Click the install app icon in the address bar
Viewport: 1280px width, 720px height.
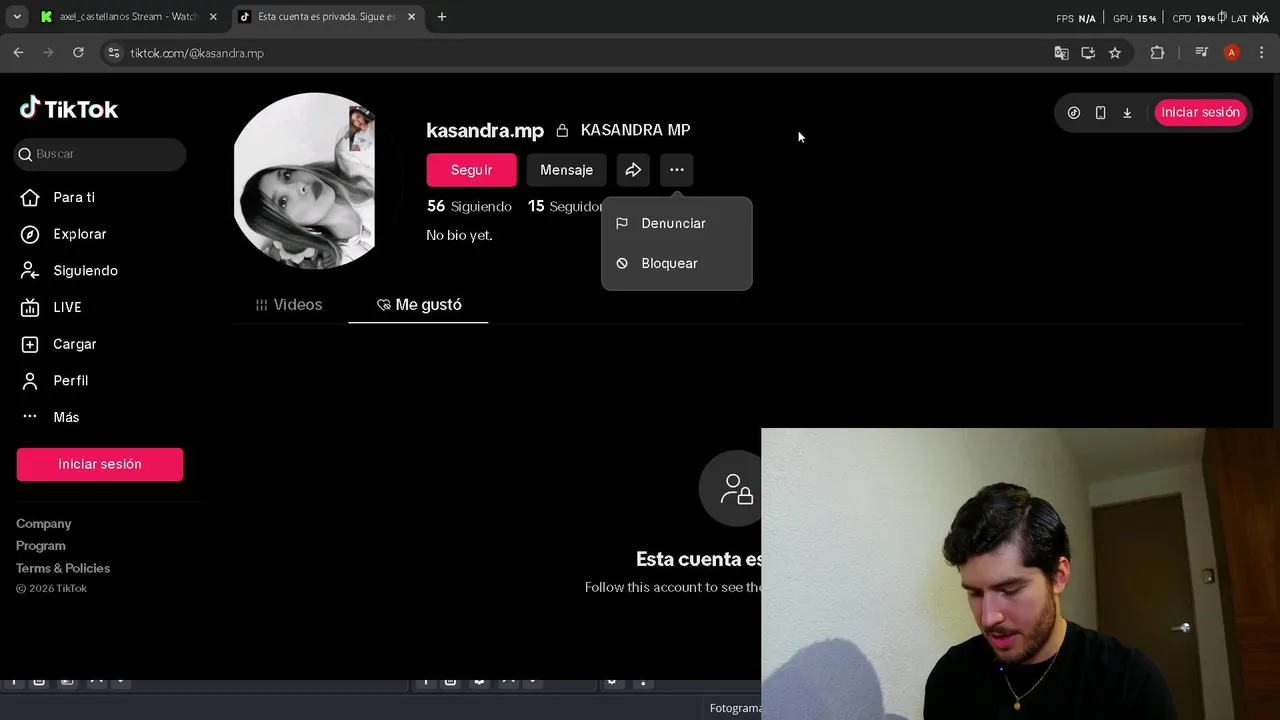[1088, 53]
